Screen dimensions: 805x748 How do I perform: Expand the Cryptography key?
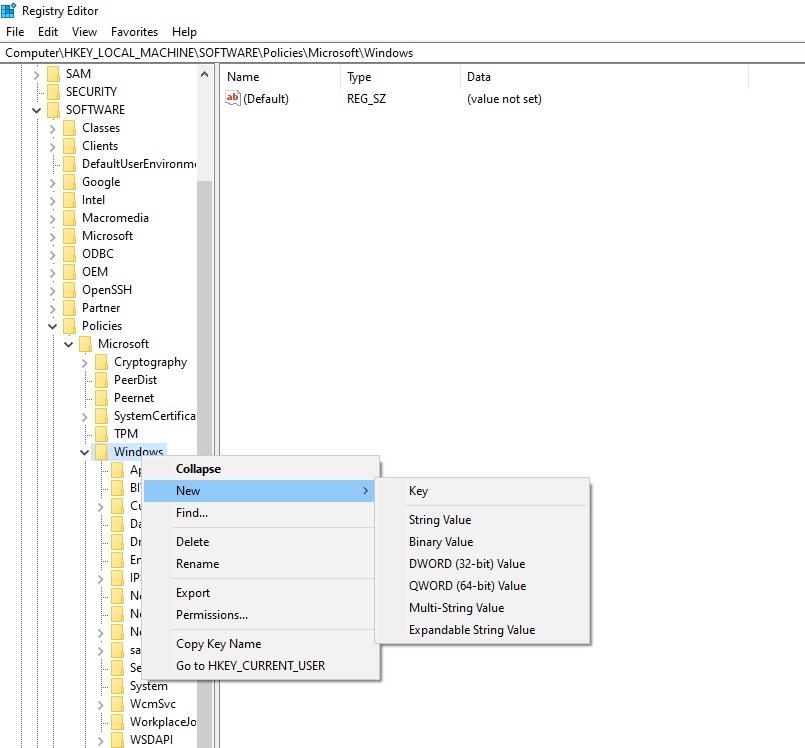click(85, 363)
